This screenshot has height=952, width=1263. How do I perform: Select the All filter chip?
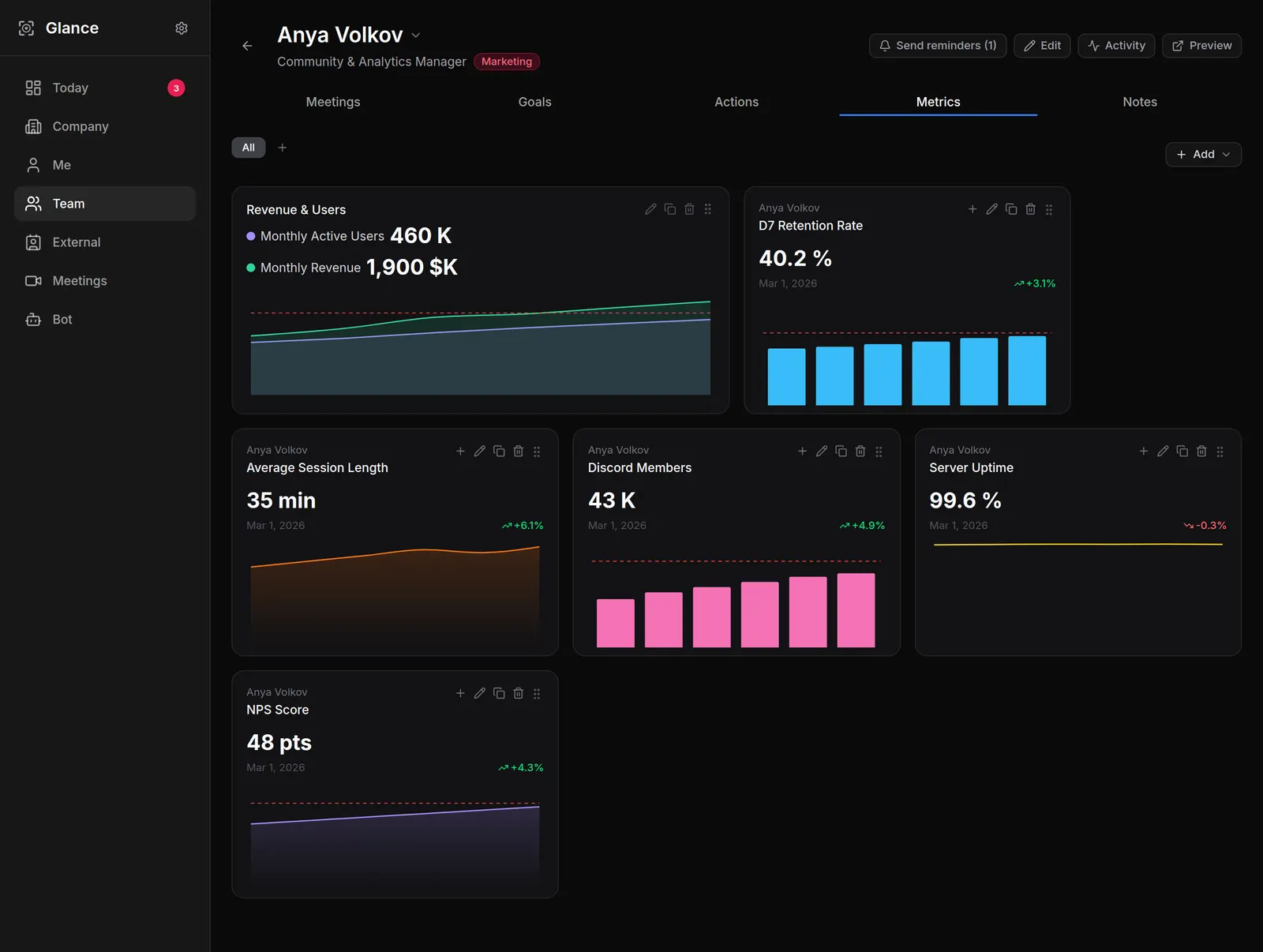pos(249,148)
